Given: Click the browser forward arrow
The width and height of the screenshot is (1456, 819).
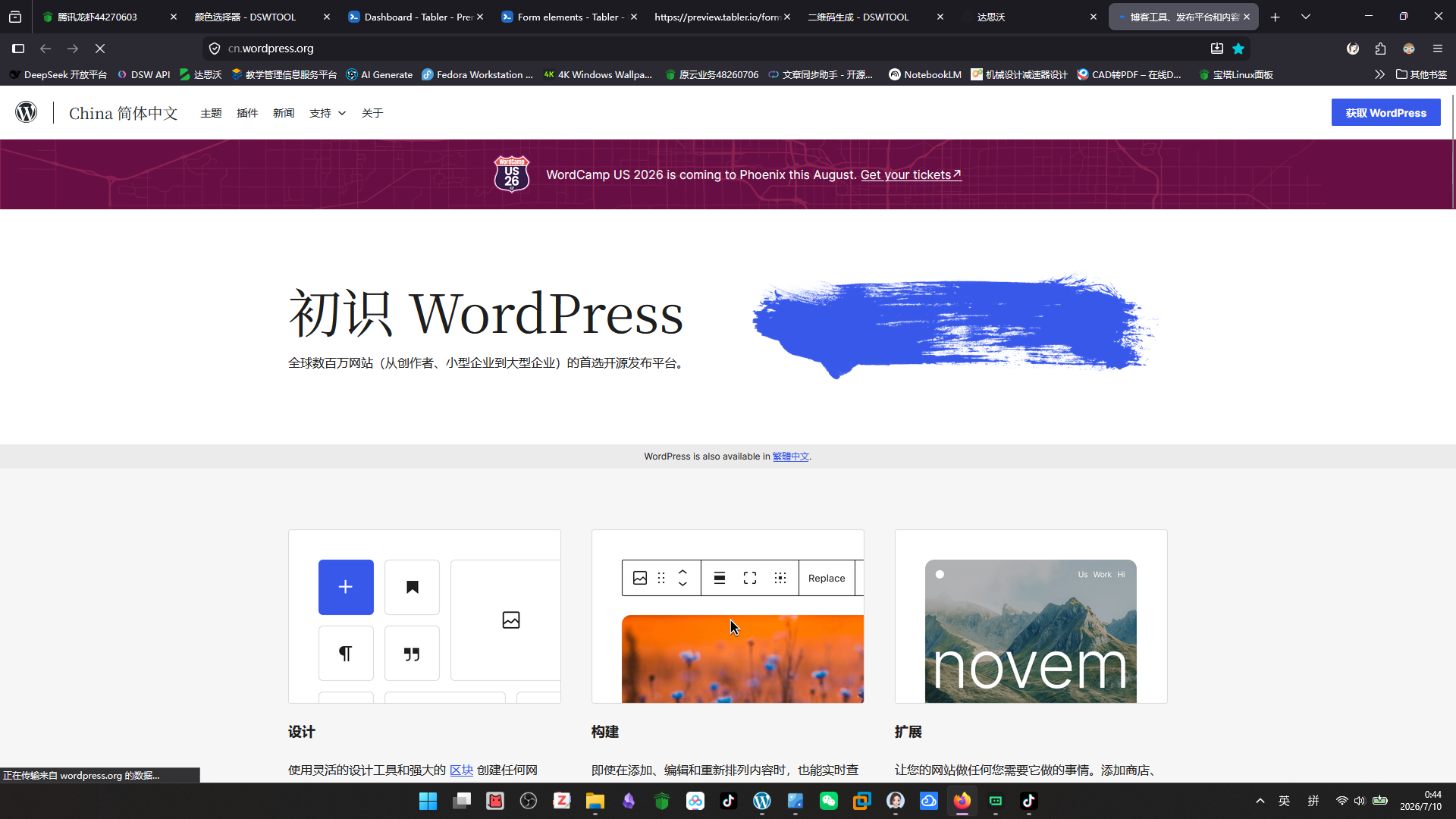Looking at the screenshot, I should 73,49.
